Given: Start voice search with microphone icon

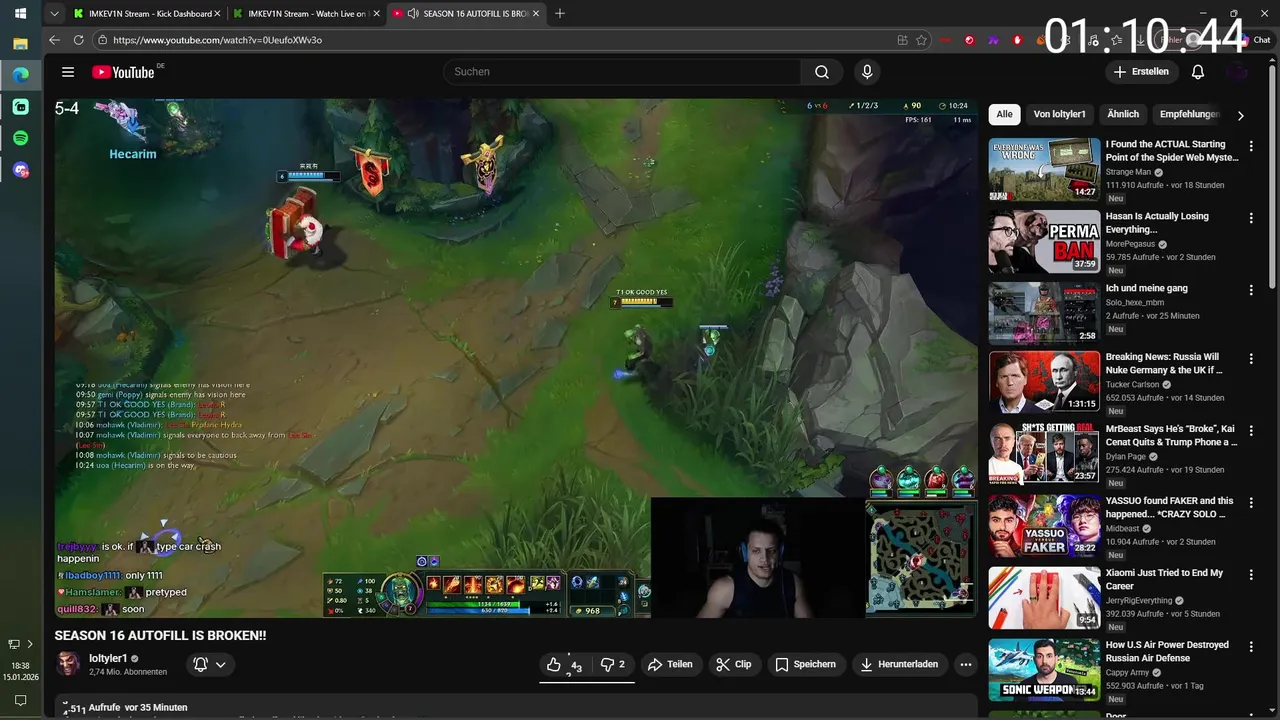Looking at the screenshot, I should [x=867, y=72].
